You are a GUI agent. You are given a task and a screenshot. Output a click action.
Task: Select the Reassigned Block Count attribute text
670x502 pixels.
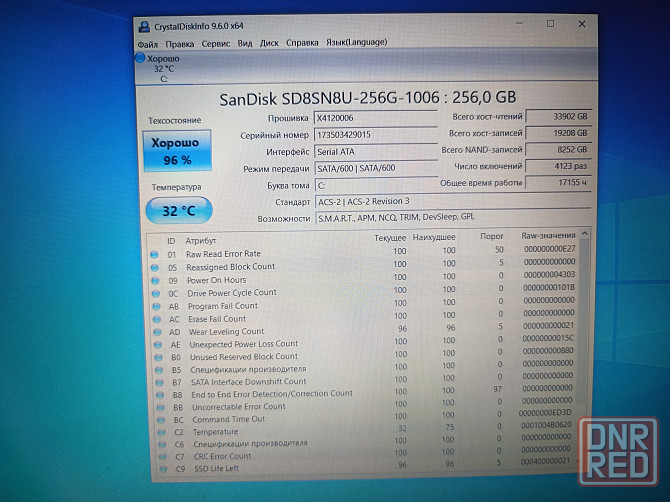(x=230, y=267)
